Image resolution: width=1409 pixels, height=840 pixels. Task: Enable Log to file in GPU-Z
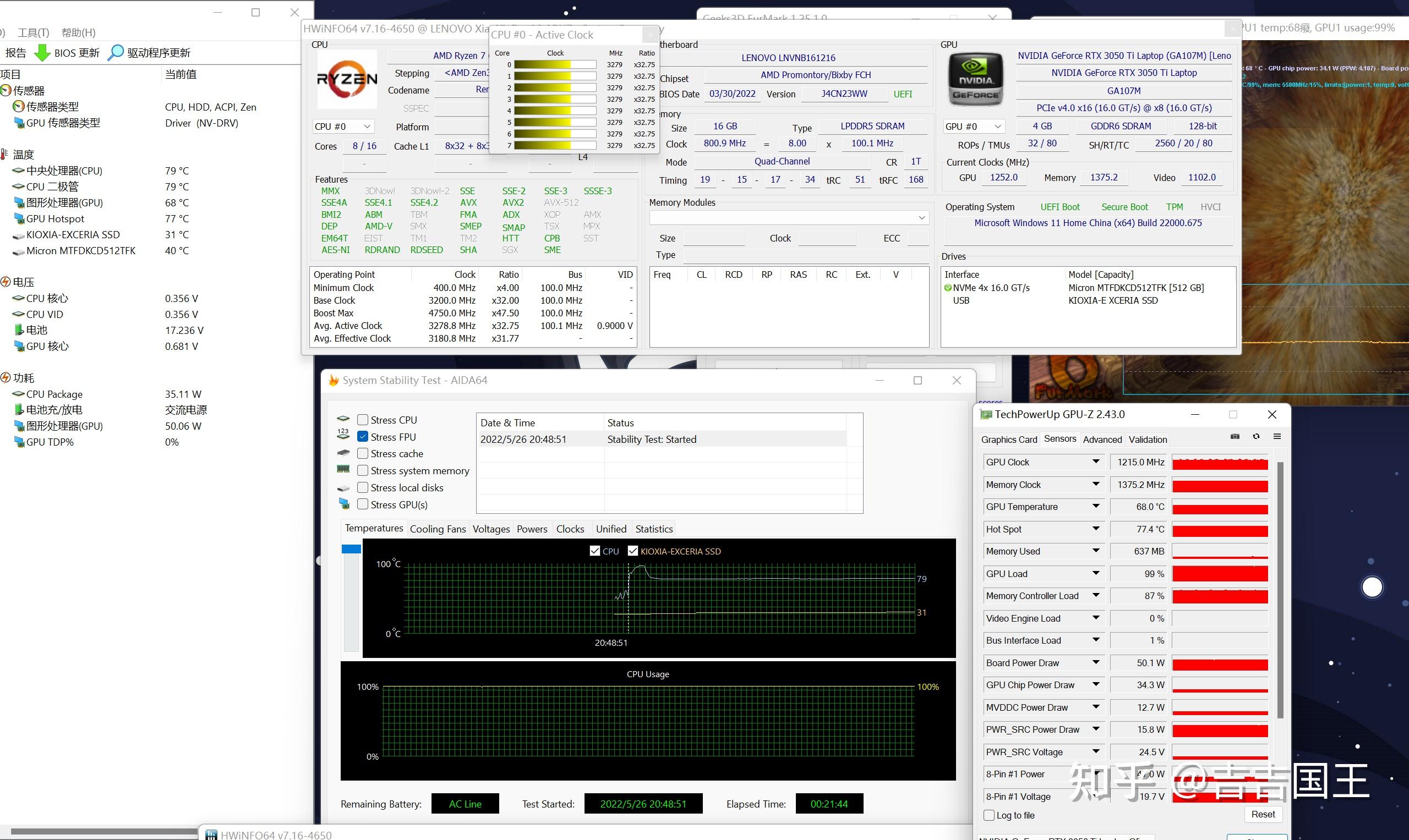(x=990, y=815)
